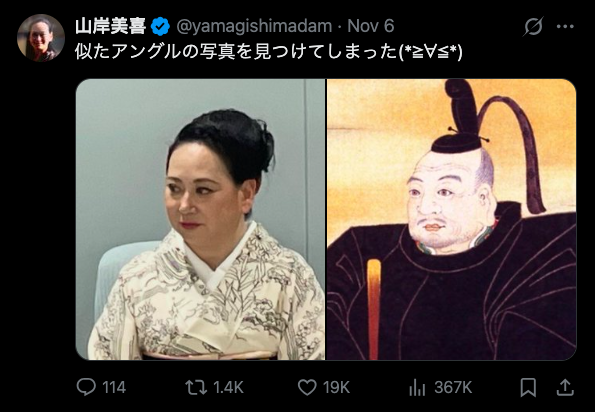Click the 114 replies count
Viewport: 595px width, 412px height.
[x=114, y=387]
